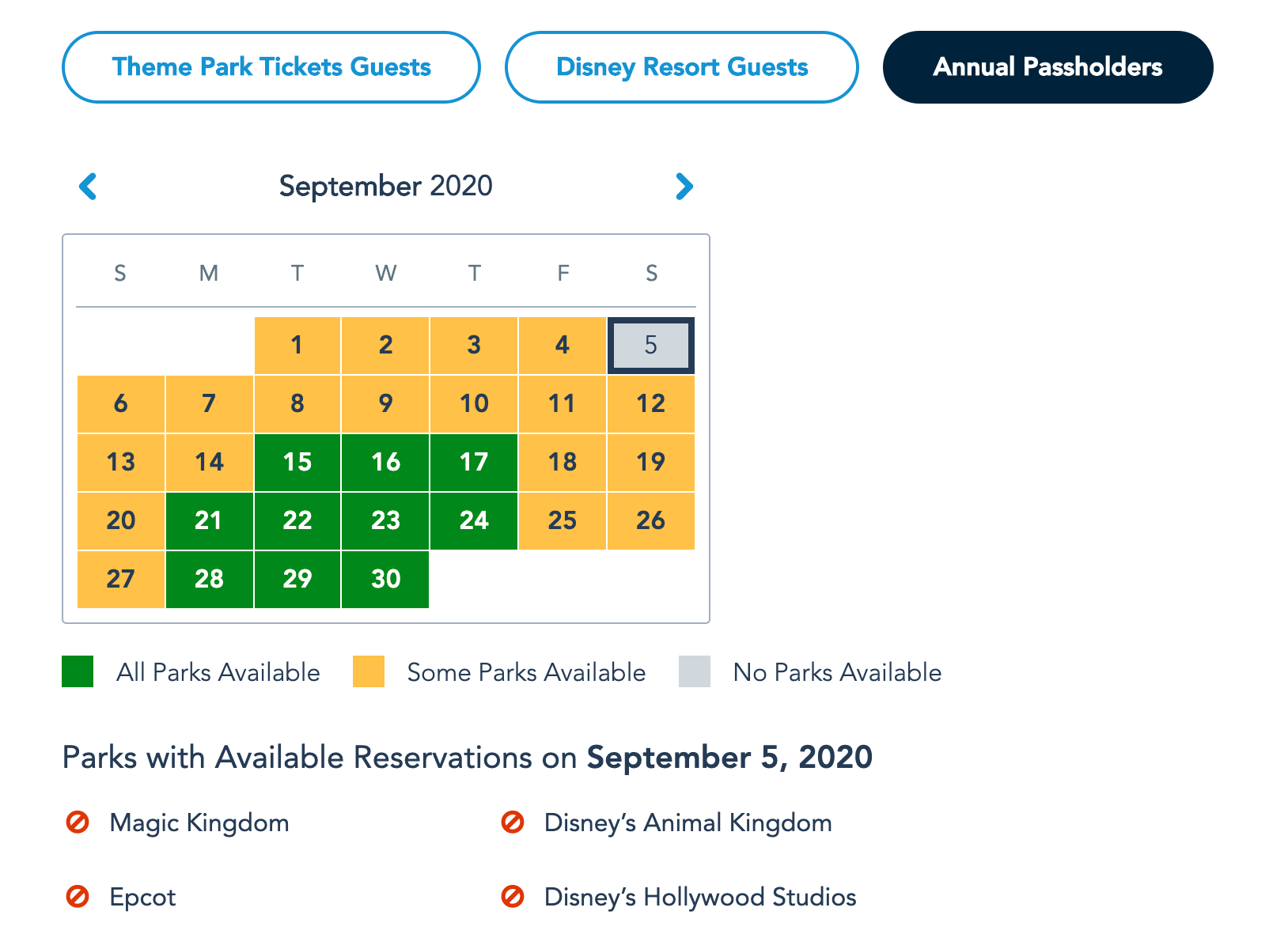Click the unavailable icon beside Disney's Animal Kingdom
Screen dimensions: 1288x949
tap(513, 822)
